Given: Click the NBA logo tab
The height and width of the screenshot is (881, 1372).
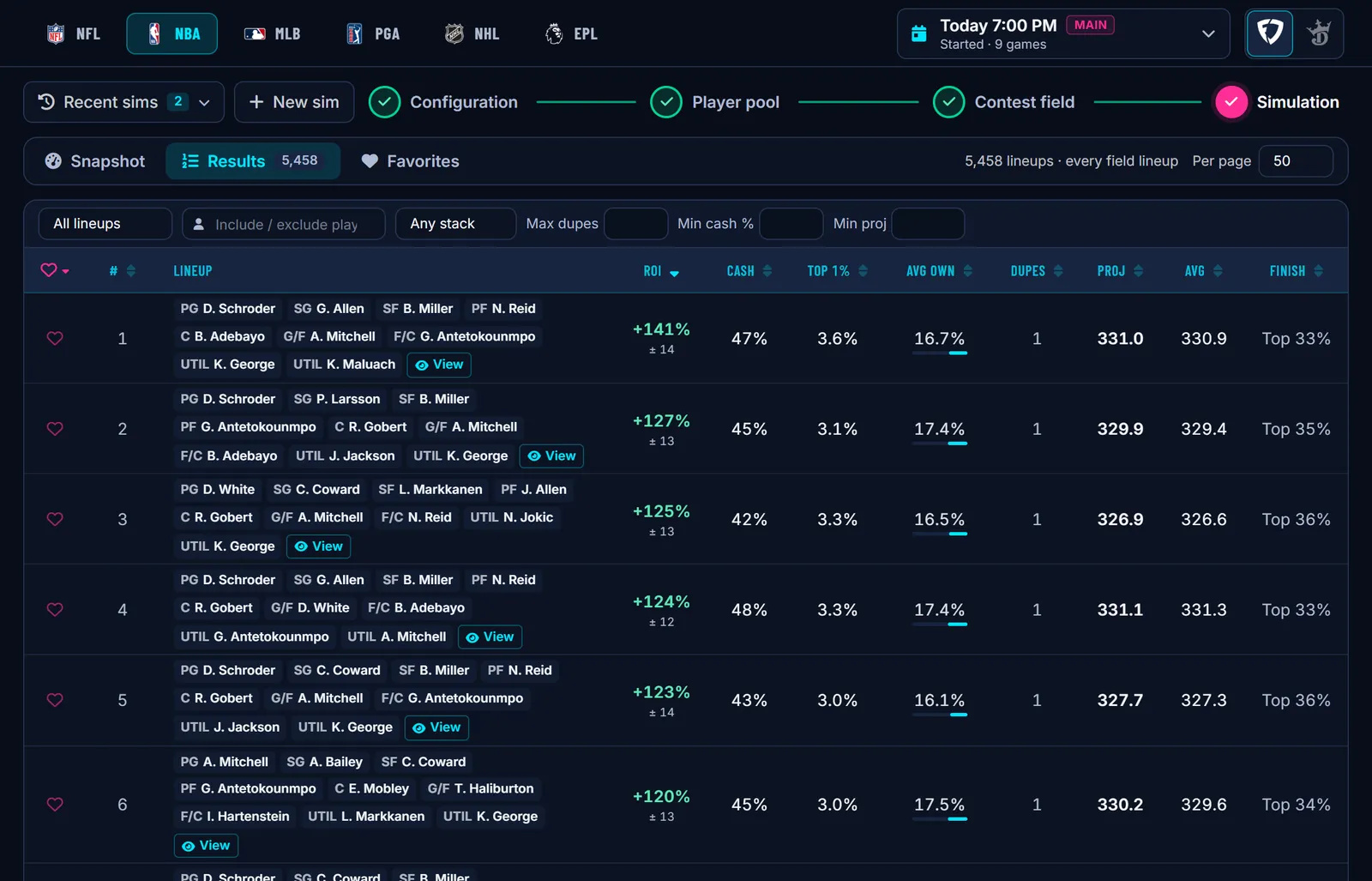Looking at the screenshot, I should (x=171, y=34).
